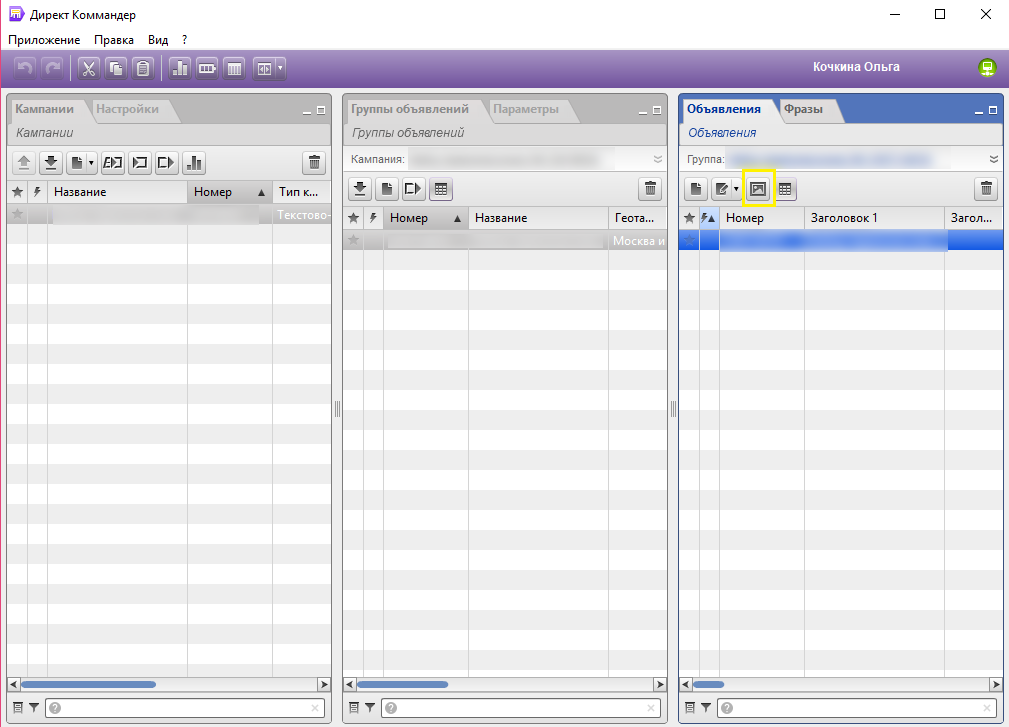Download campaigns with the Campaigns download arrow
Screen dimensions: 1009x727
tap(51, 163)
